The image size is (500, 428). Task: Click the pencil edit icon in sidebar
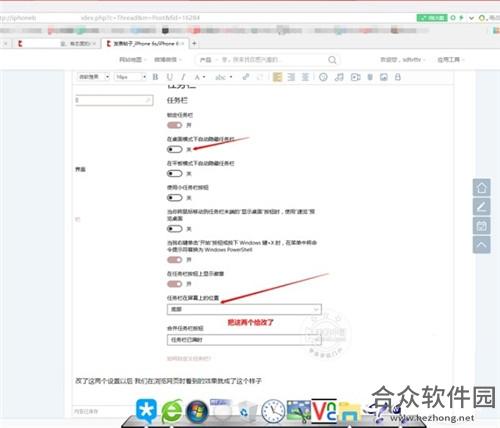point(481,207)
